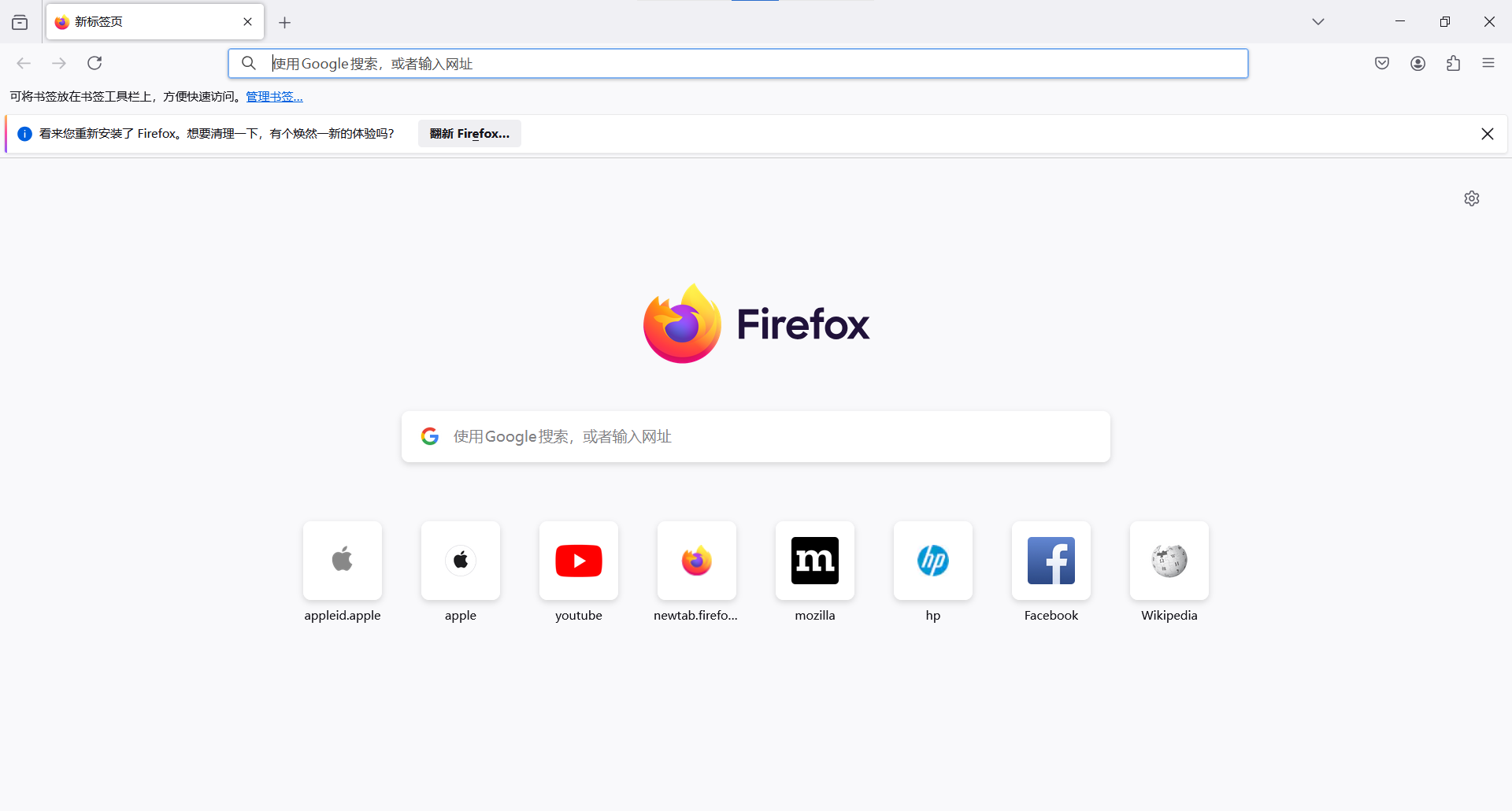This screenshot has width=1512, height=811.
Task: Click the 翻新 Firefox button
Action: (x=469, y=134)
